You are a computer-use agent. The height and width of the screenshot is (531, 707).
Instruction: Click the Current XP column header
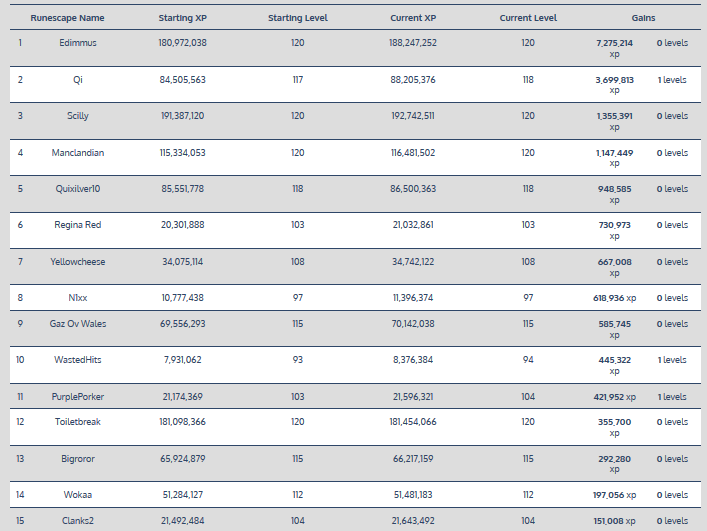click(414, 19)
